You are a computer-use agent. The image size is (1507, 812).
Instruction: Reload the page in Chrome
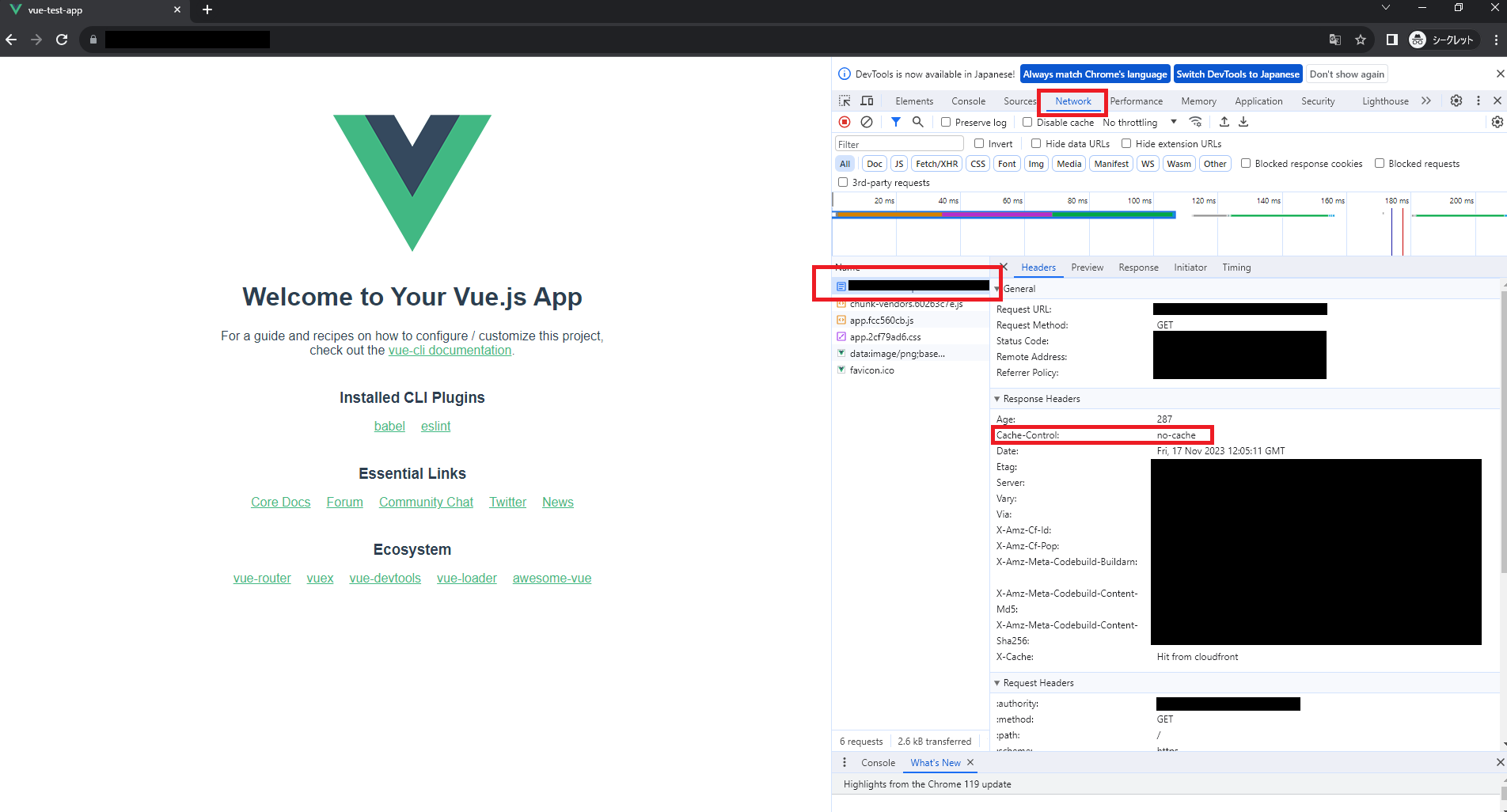click(62, 40)
